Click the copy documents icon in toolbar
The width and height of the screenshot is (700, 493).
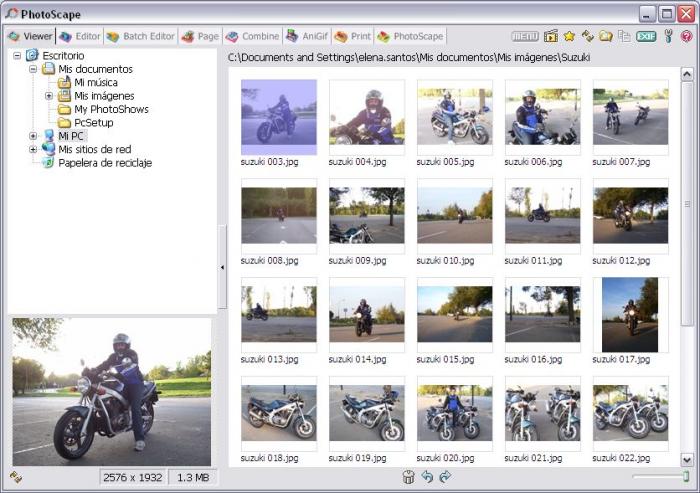pos(624,36)
